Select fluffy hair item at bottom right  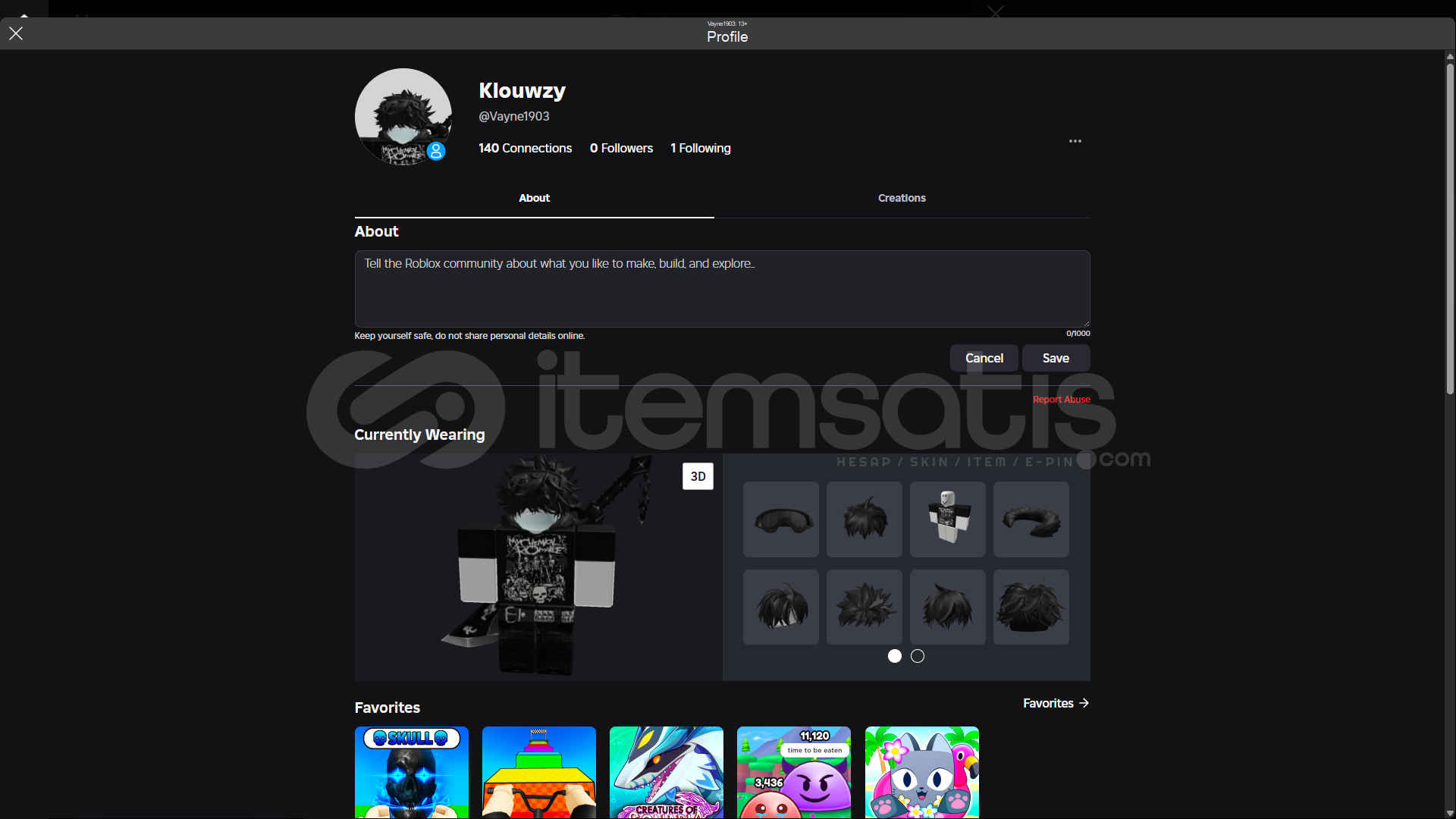pyautogui.click(x=1031, y=607)
